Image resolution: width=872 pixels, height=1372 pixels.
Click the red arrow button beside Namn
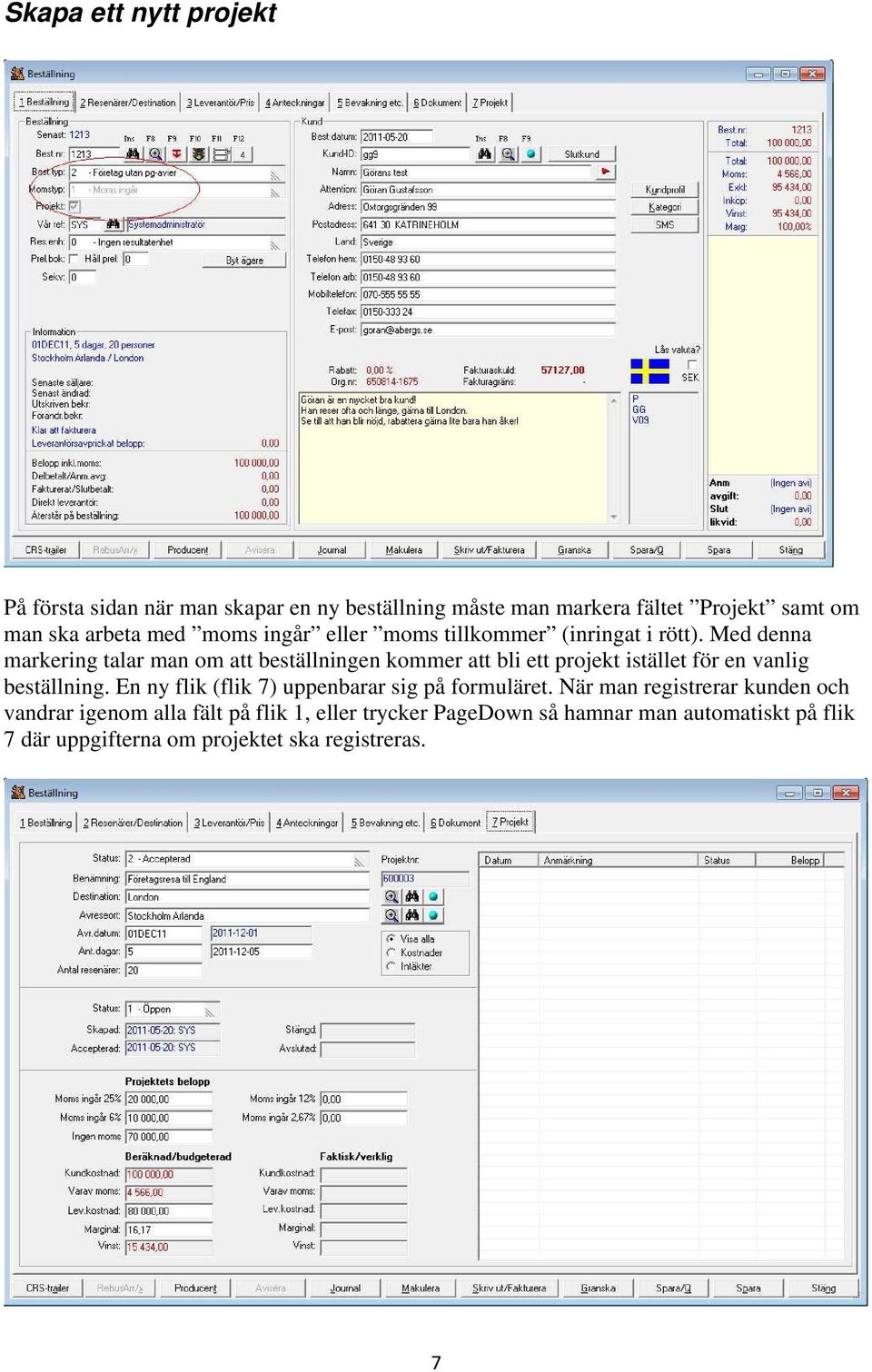605,172
